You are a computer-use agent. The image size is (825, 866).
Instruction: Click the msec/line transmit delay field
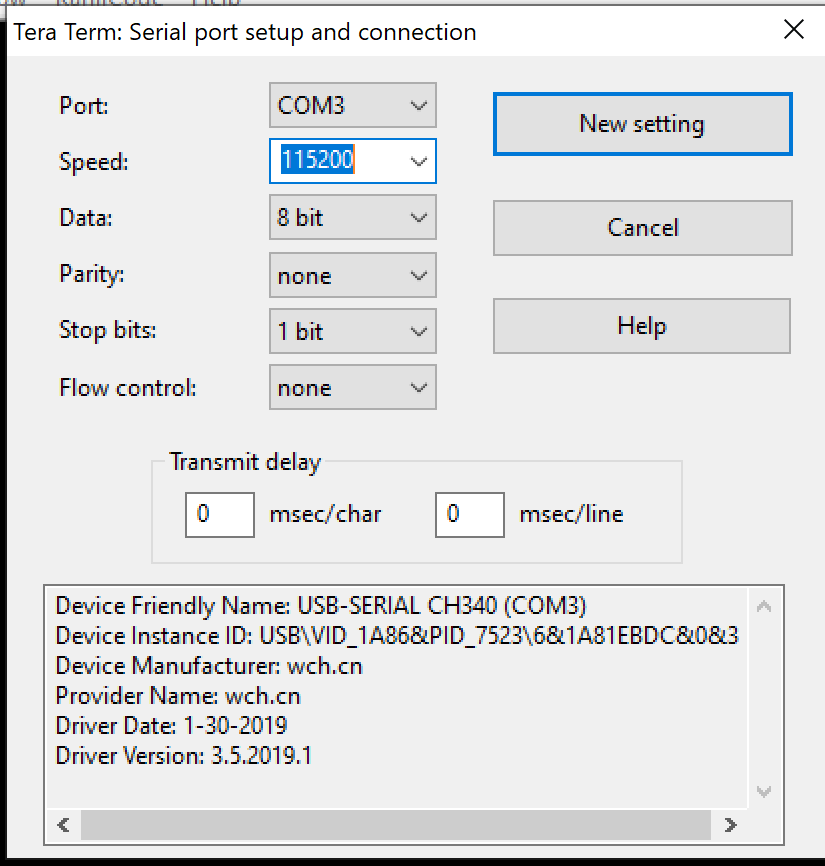[470, 515]
